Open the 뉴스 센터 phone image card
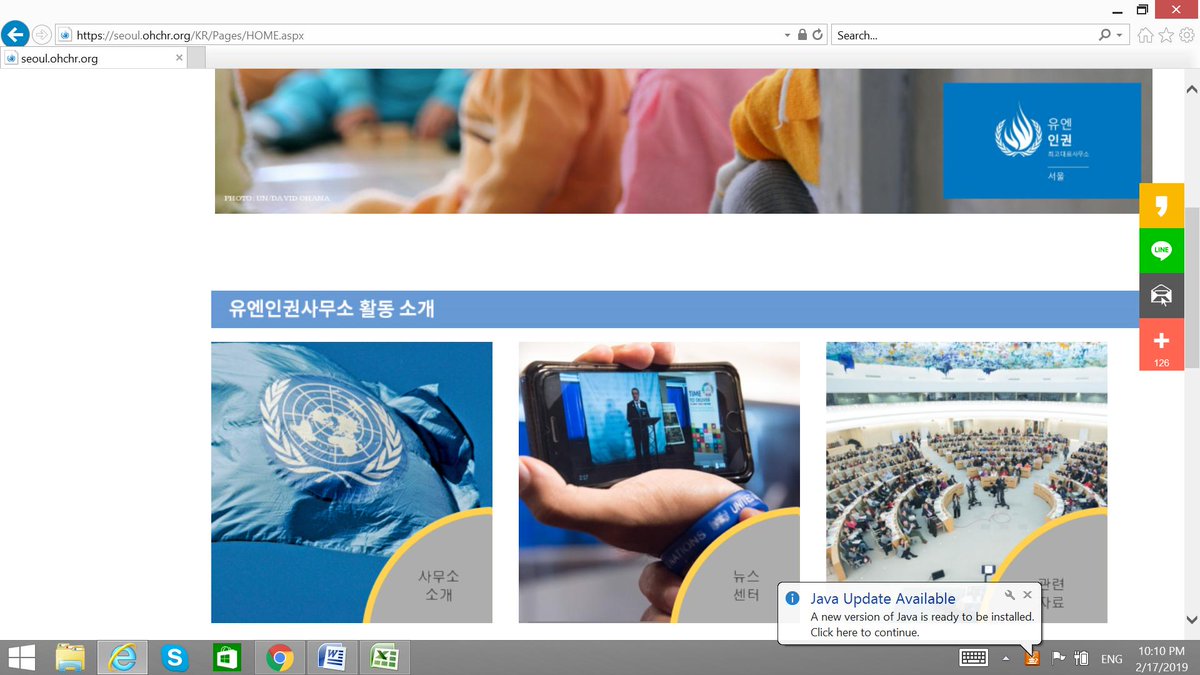Viewport: 1200px width, 675px height. pos(659,482)
